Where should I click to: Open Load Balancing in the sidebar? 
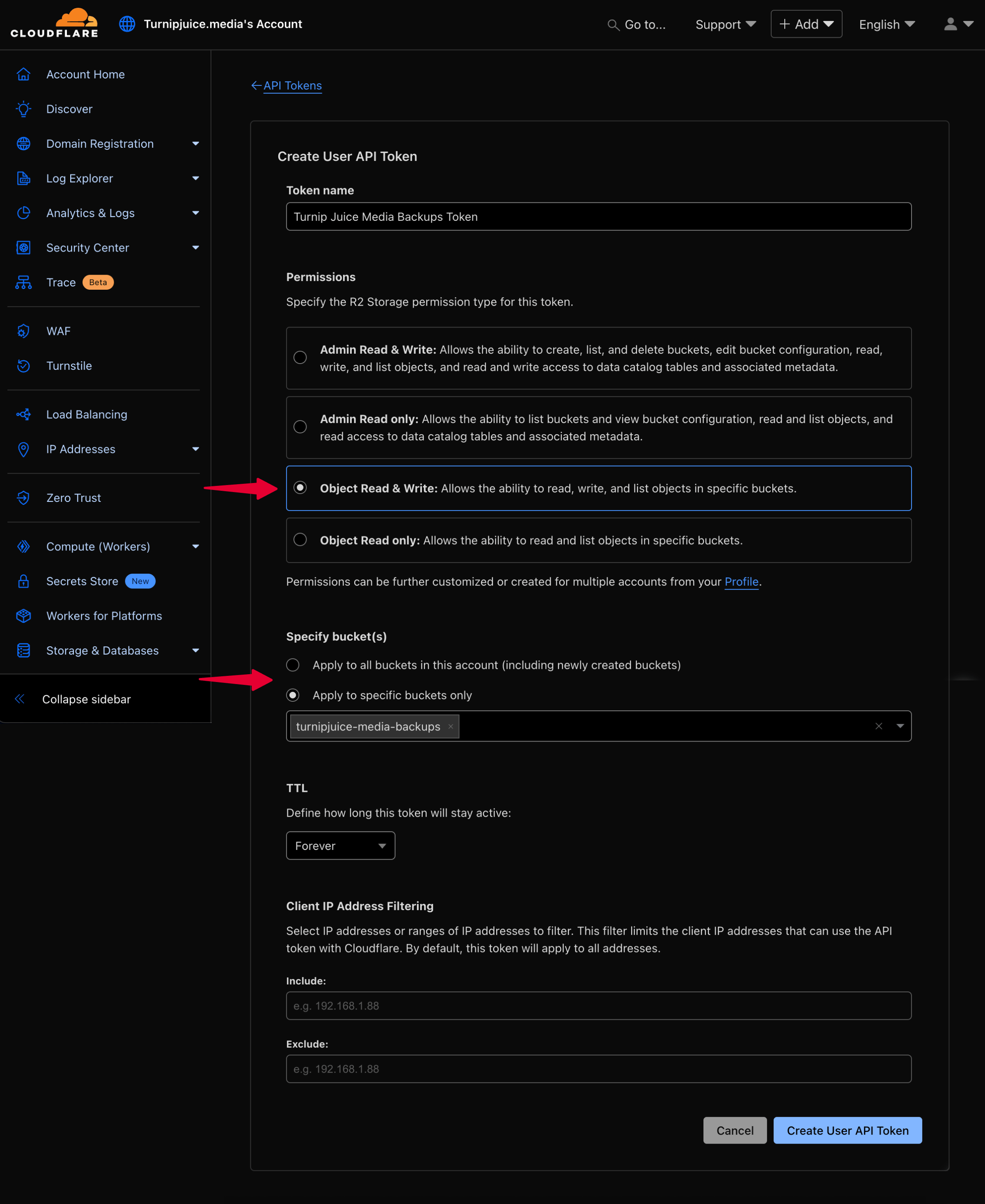[86, 414]
